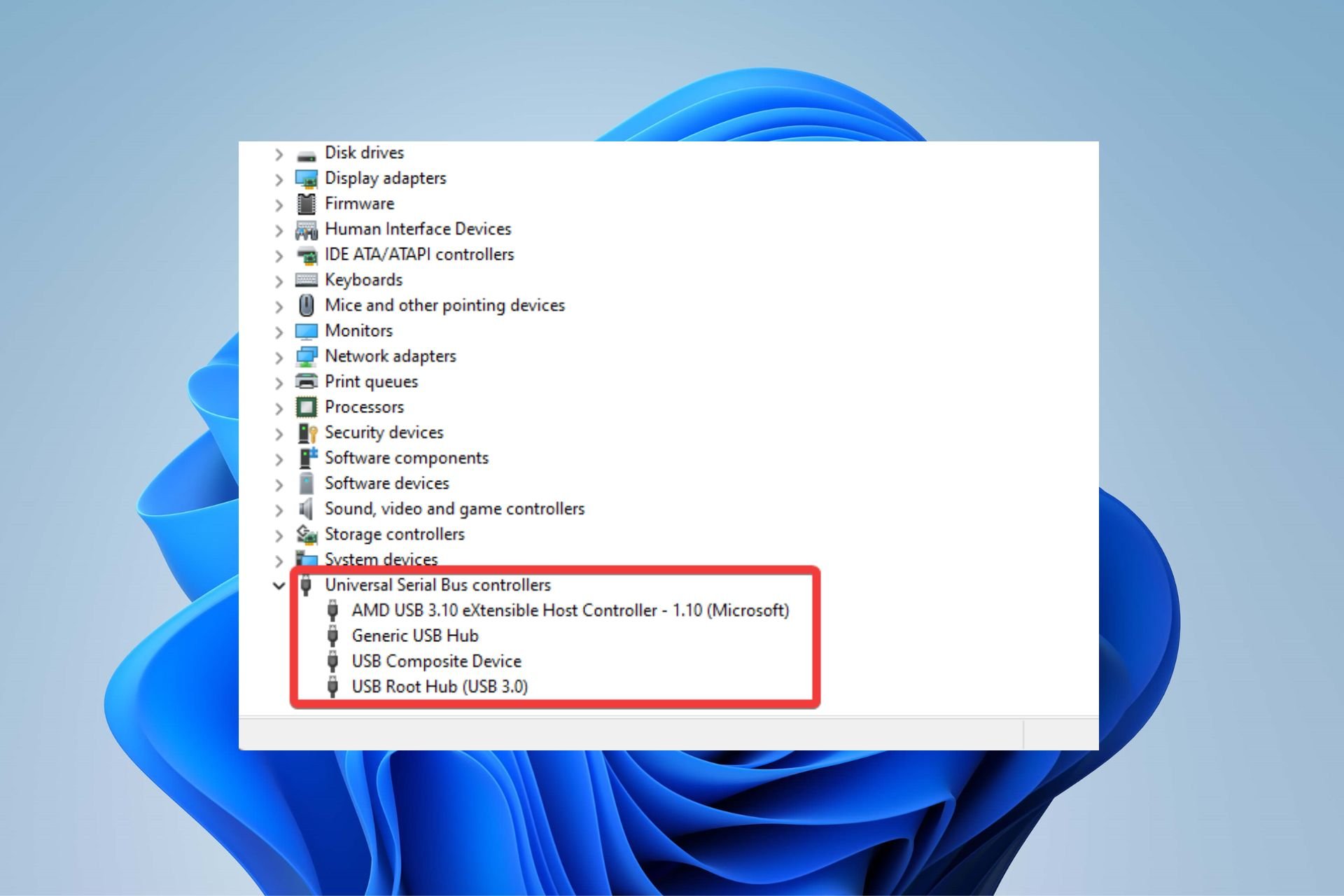This screenshot has width=1344, height=896.
Task: Click the Network adapters category icon
Action: click(309, 355)
